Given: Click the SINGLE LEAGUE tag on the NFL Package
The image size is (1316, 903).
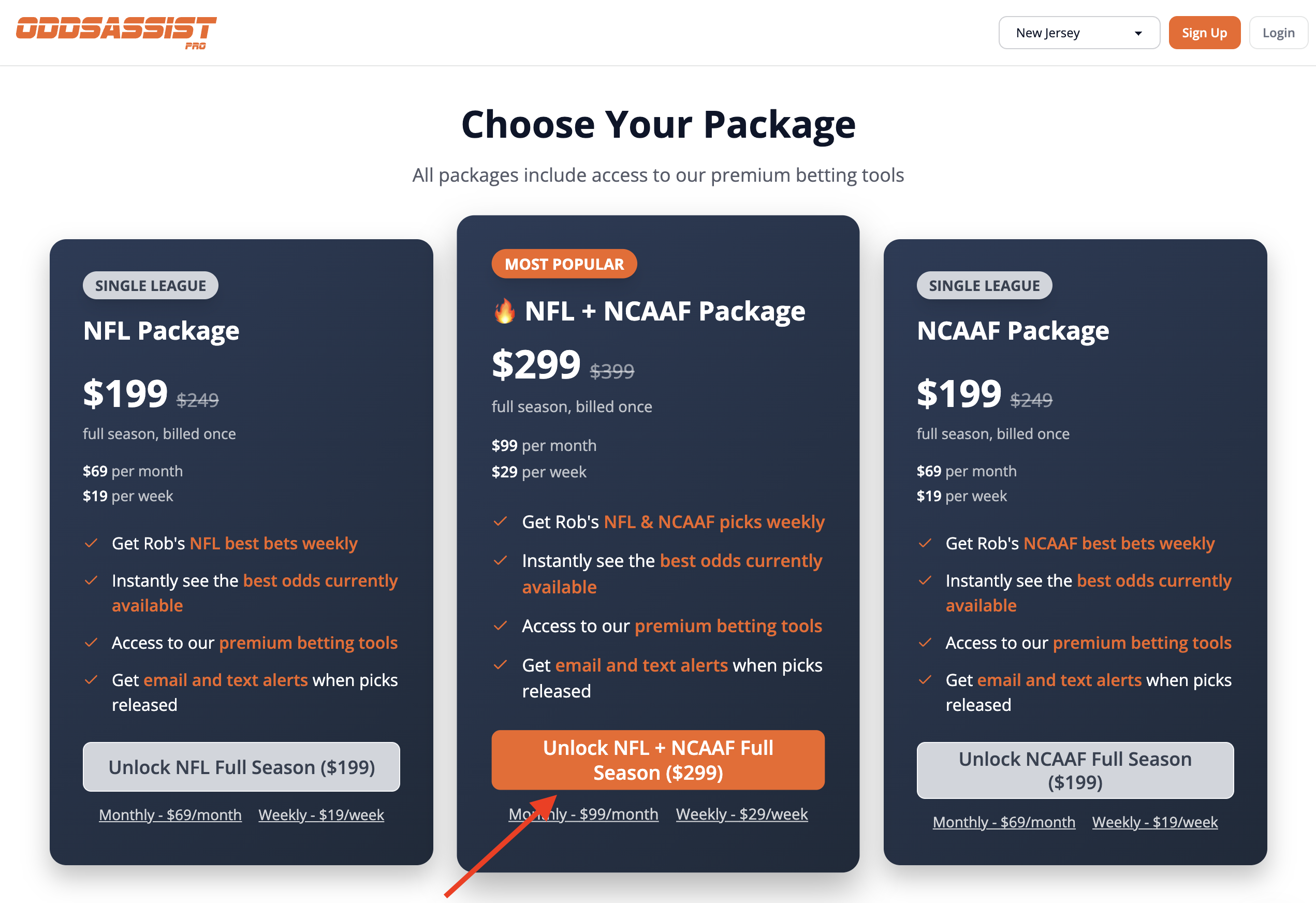Looking at the screenshot, I should click(150, 285).
